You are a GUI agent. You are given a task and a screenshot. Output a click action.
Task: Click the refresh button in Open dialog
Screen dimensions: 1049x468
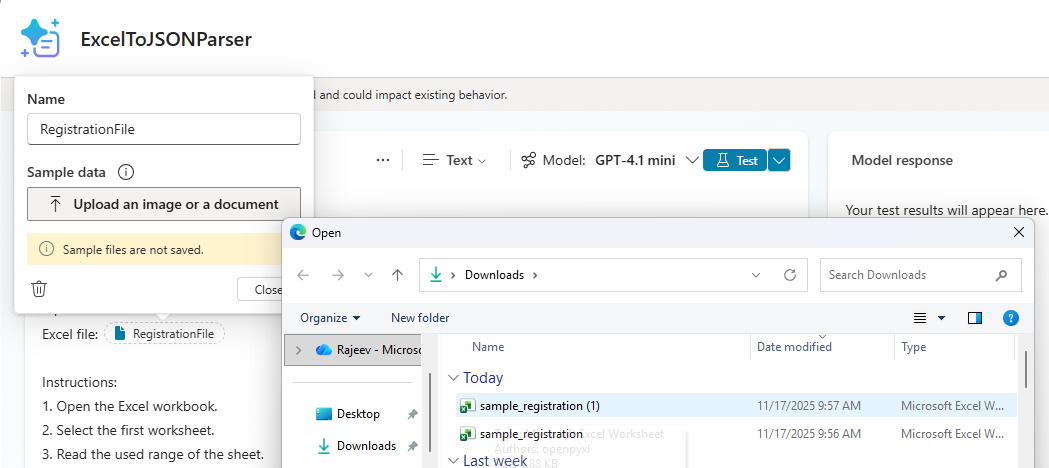point(790,275)
